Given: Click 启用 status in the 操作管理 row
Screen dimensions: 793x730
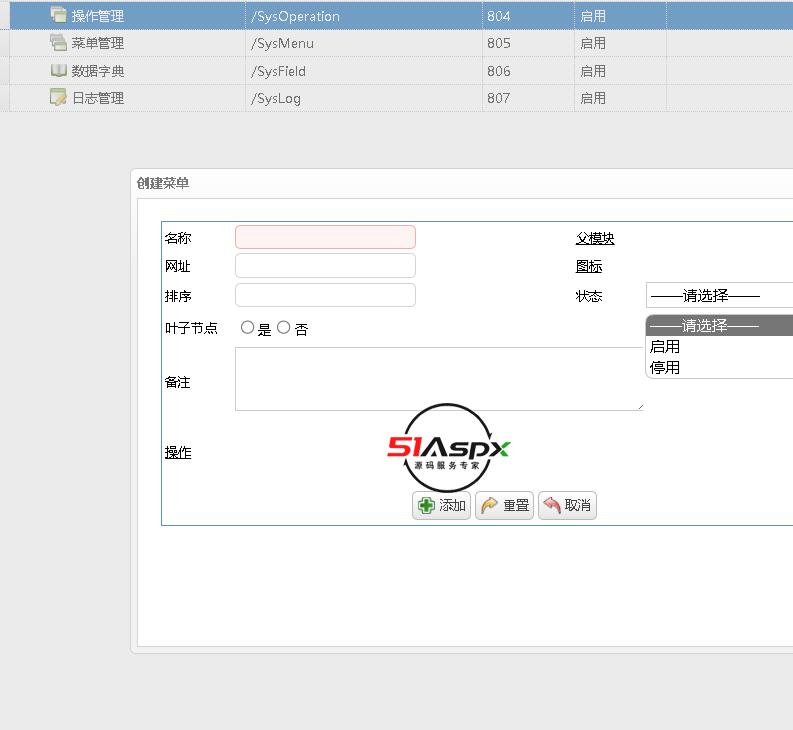Looking at the screenshot, I should click(x=593, y=16).
